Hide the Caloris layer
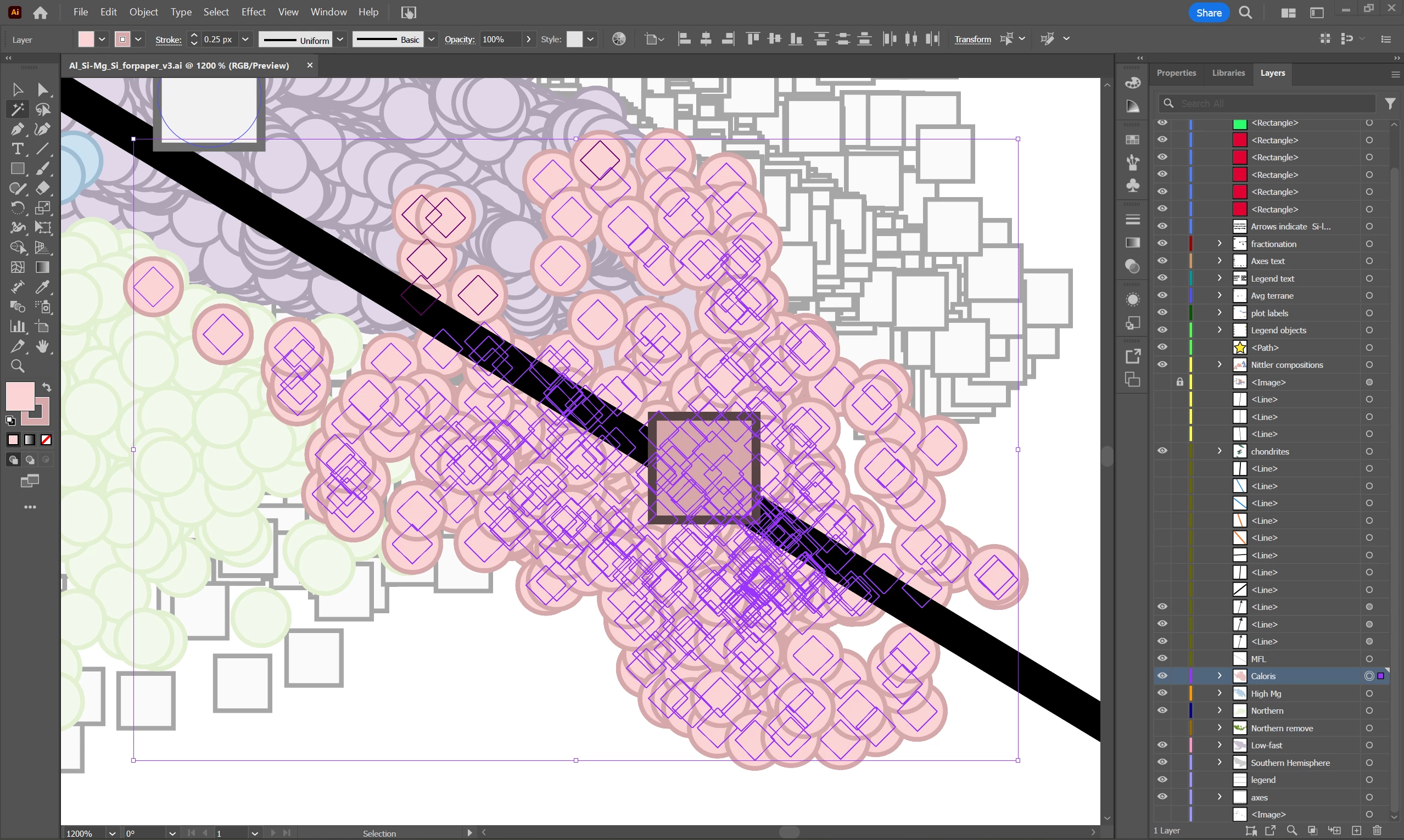Screen dimensions: 1404x840 point(1162,676)
